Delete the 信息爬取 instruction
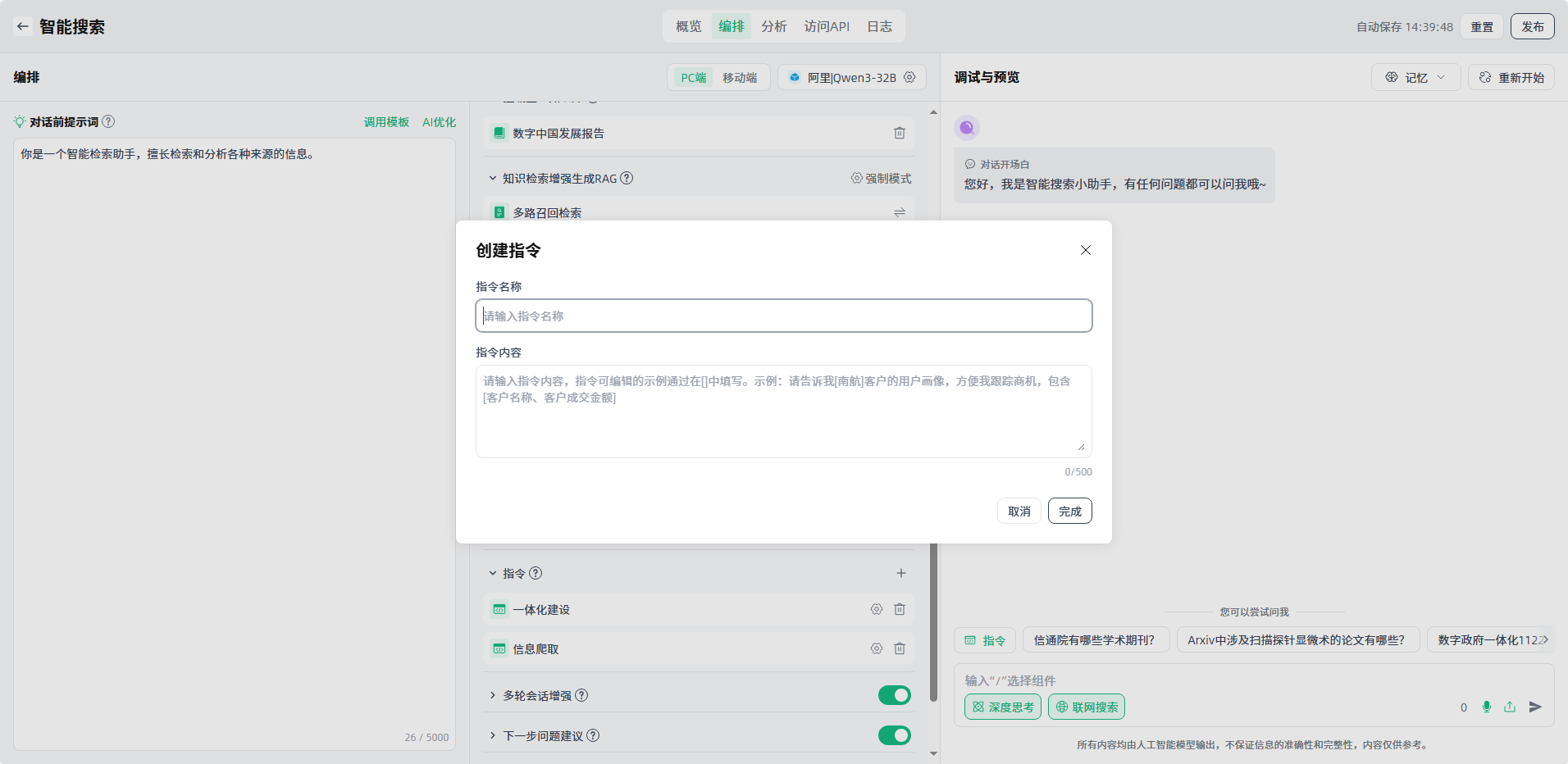 [x=900, y=648]
